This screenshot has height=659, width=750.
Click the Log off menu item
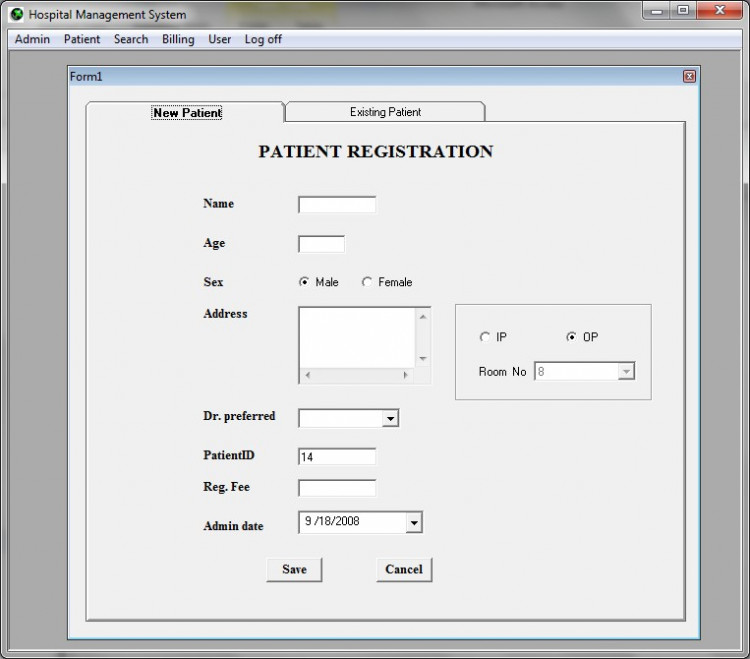click(x=263, y=39)
